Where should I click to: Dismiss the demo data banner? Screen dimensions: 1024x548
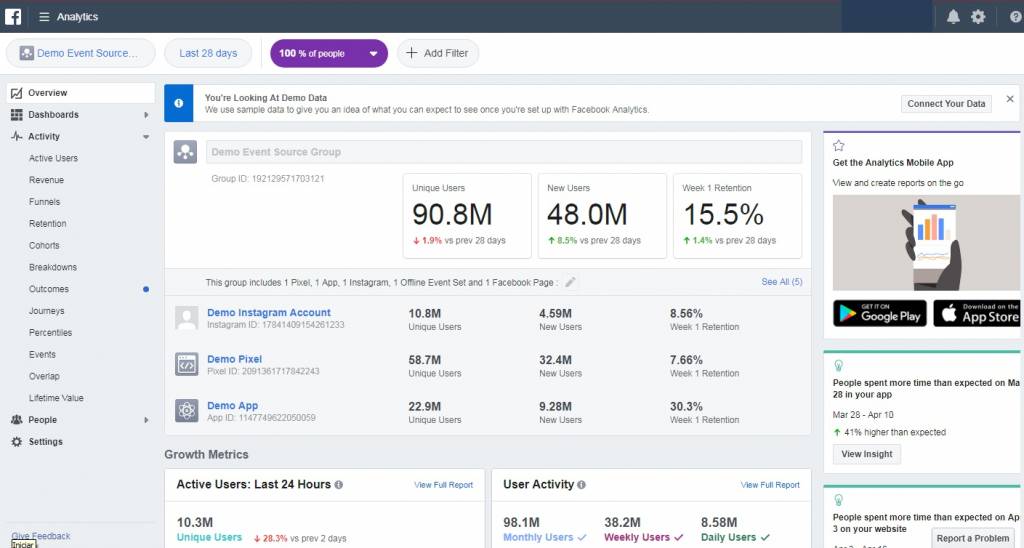pos(1010,99)
